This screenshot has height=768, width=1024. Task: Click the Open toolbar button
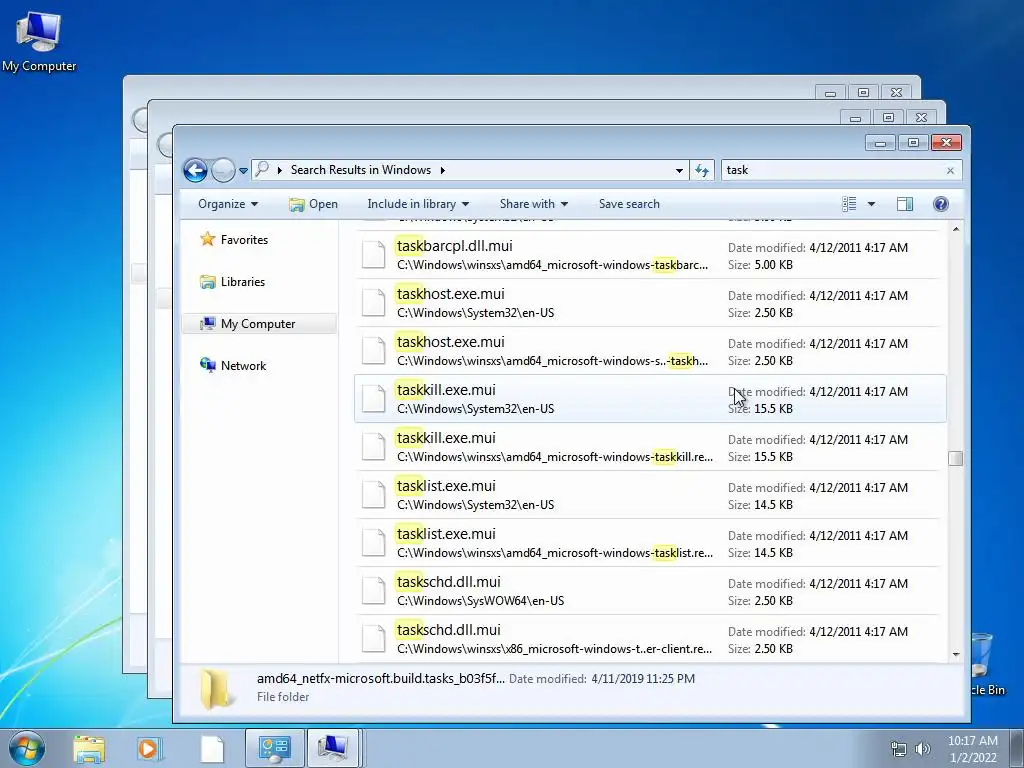[313, 204]
